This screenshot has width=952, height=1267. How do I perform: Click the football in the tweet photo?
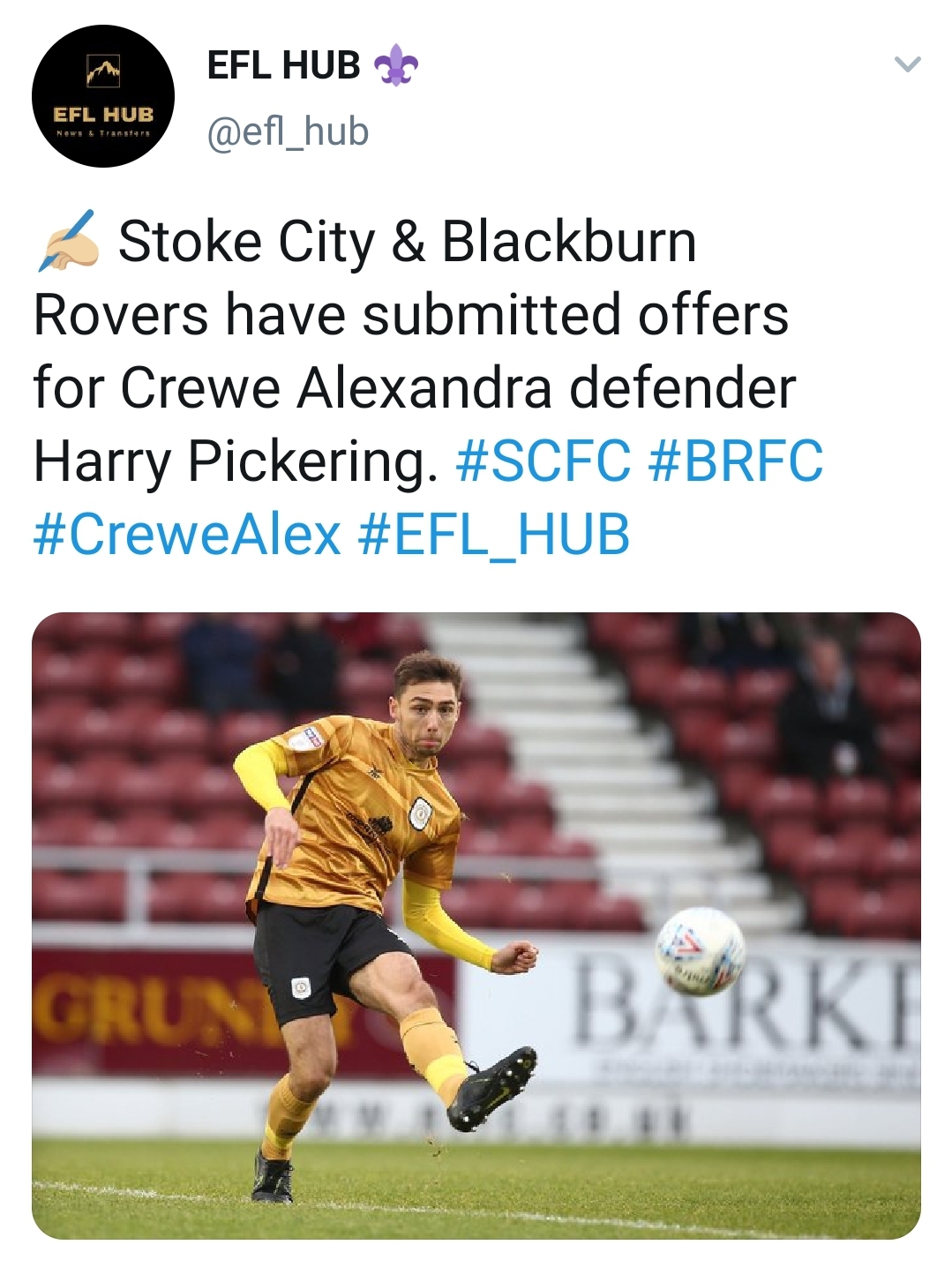[x=701, y=951]
